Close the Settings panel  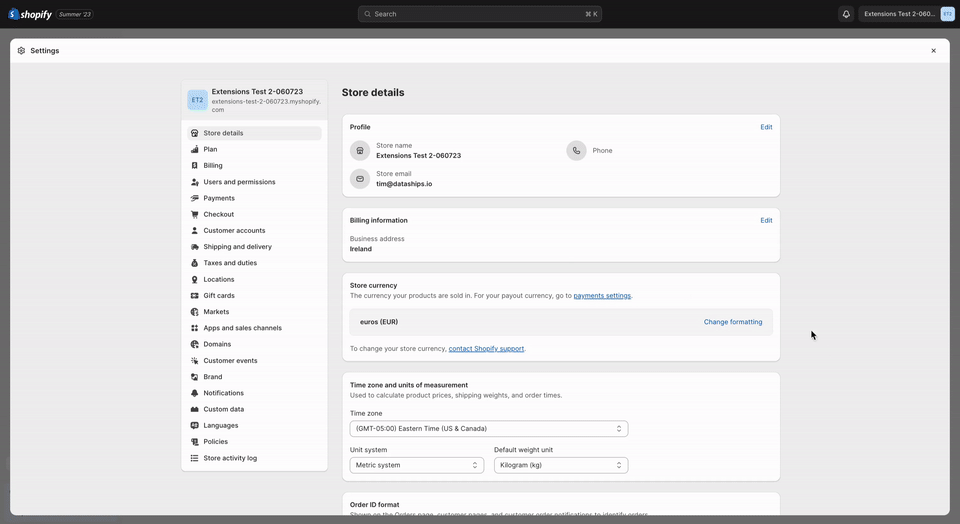[933, 51]
